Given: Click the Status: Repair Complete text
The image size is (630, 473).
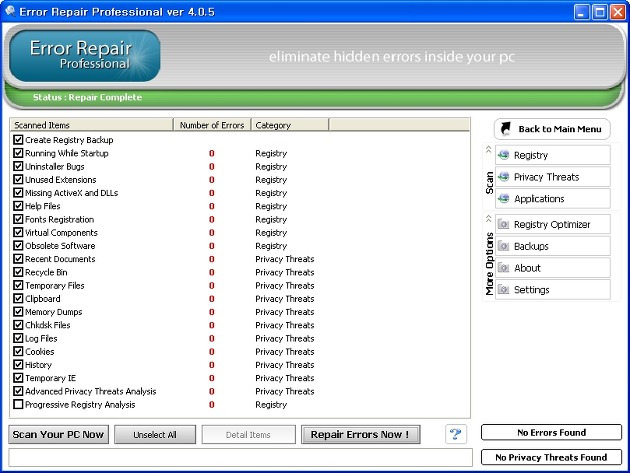Looking at the screenshot, I should coord(87,97).
